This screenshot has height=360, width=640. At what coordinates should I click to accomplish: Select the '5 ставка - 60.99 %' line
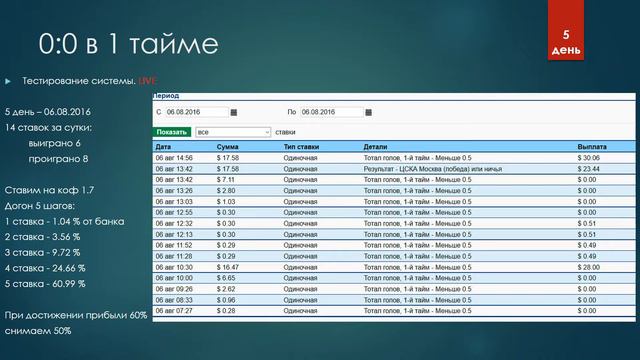(x=45, y=284)
